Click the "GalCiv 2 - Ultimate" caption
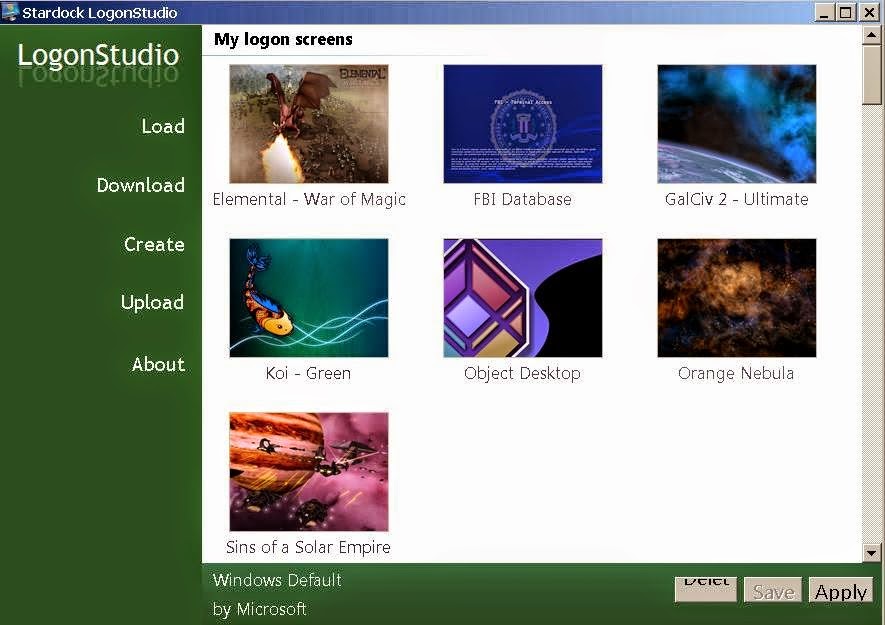 coord(736,199)
